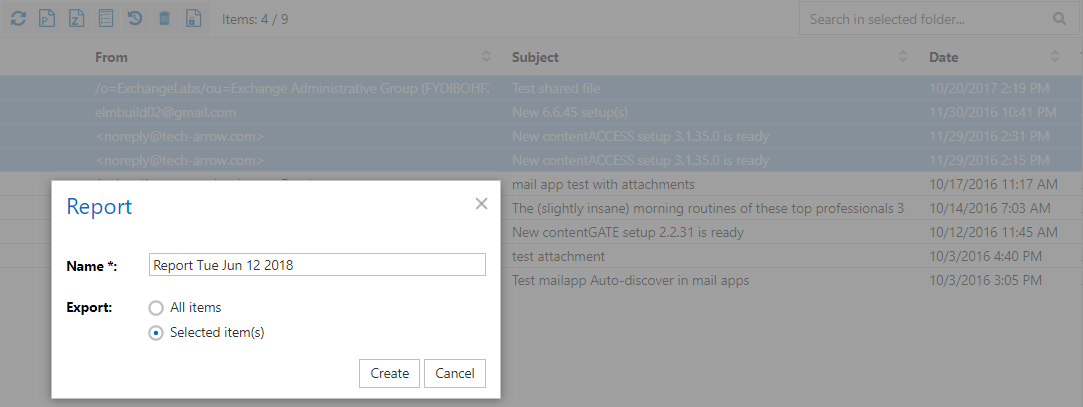The width and height of the screenshot is (1083, 407).
Task: Click the trash delete icon
Action: coord(164,19)
